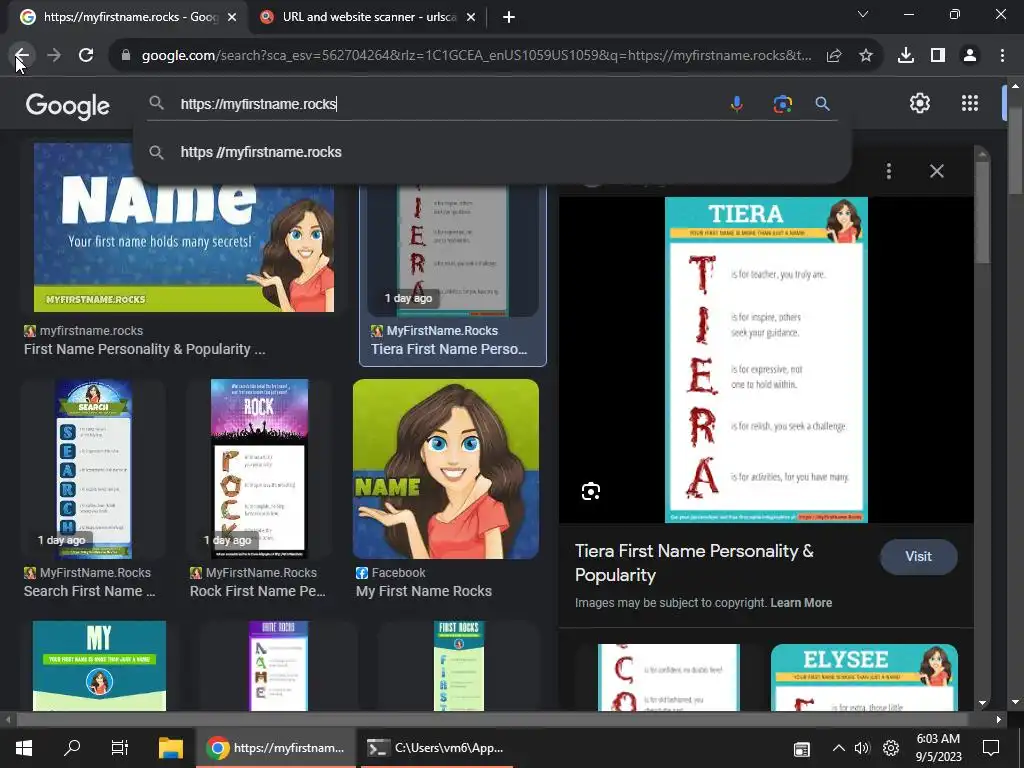Open the clock showing 6:03 AM
Screen dimensions: 1024x768
pyautogui.click(x=938, y=748)
